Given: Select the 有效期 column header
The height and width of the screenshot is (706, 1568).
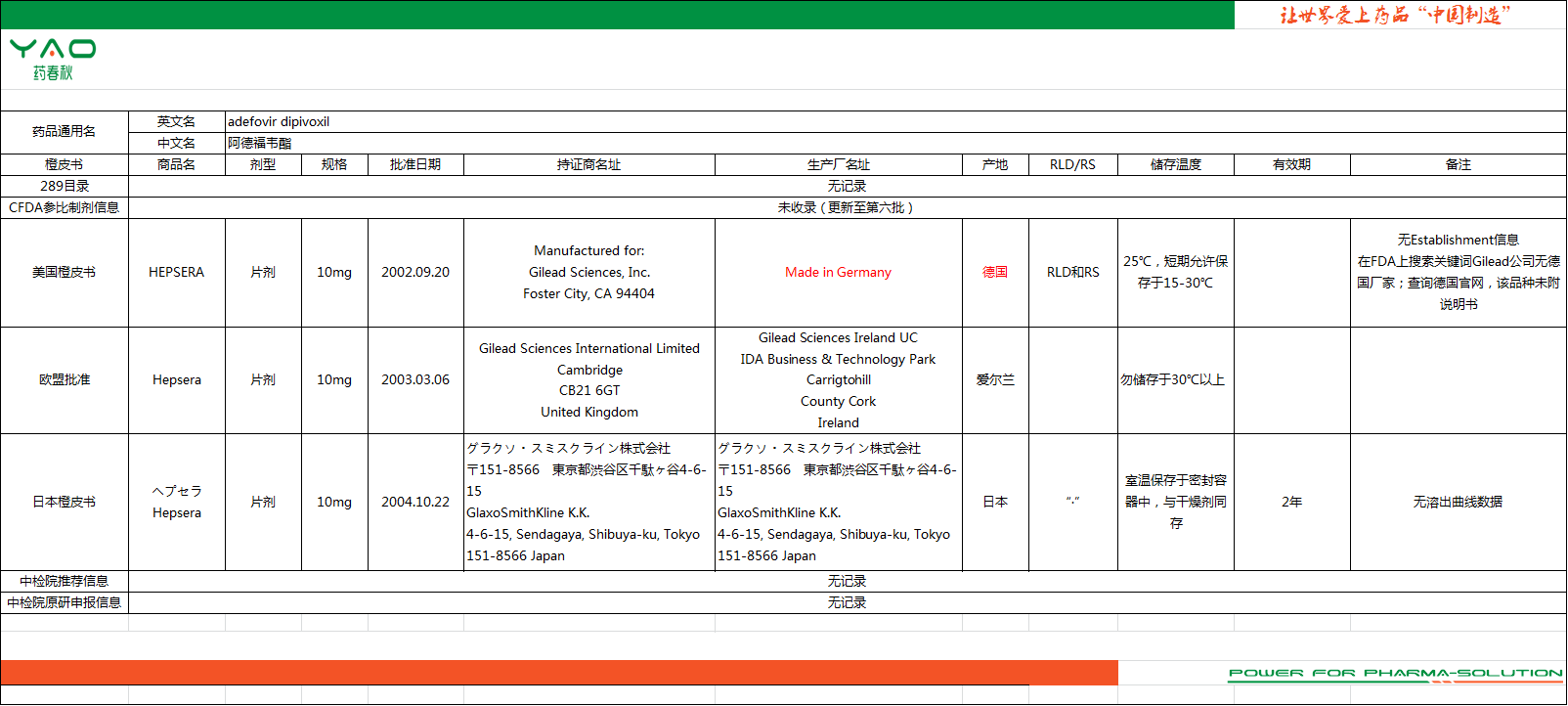Looking at the screenshot, I should pos(1292,165).
